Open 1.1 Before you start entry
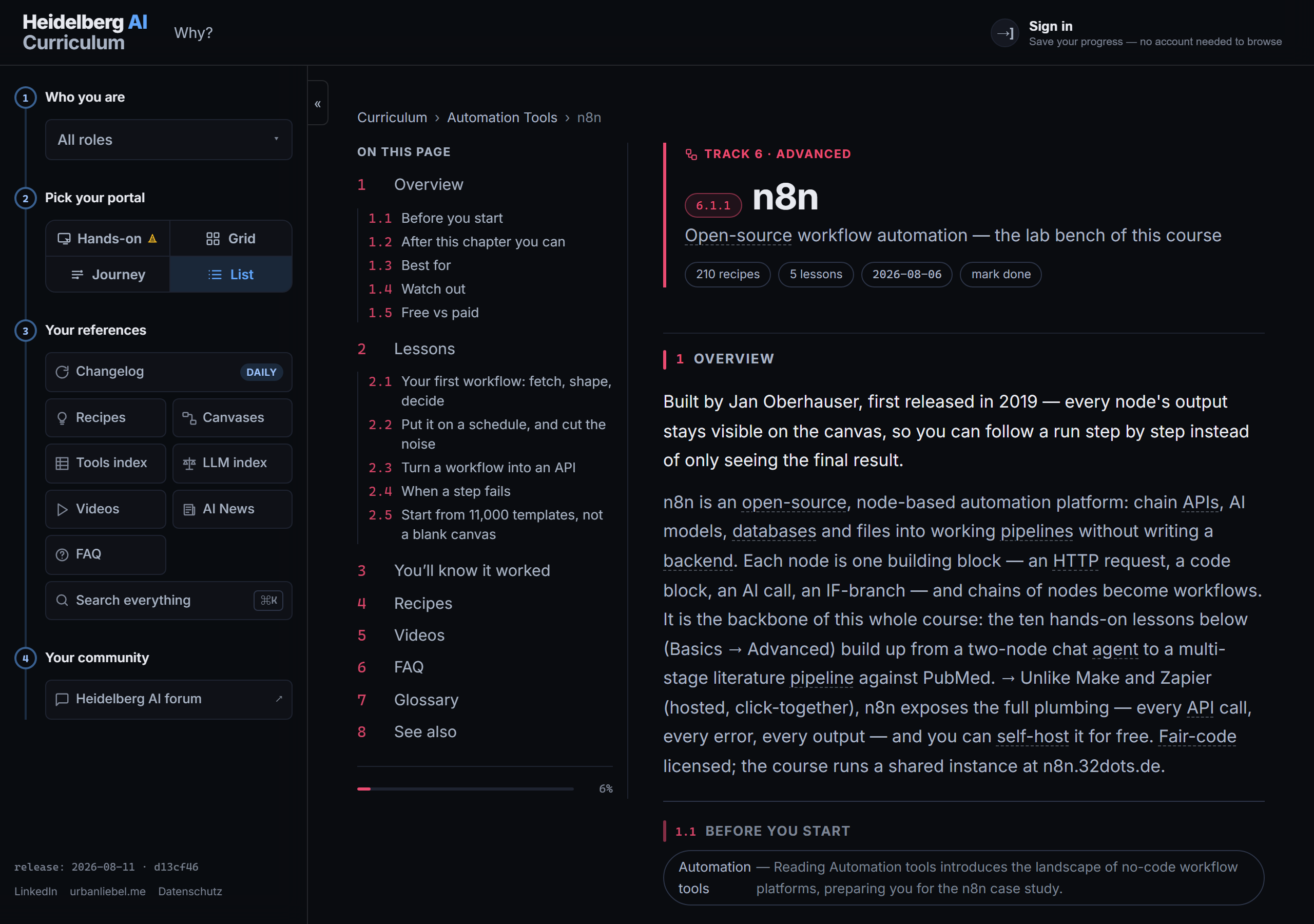The image size is (1314, 924). click(x=452, y=218)
